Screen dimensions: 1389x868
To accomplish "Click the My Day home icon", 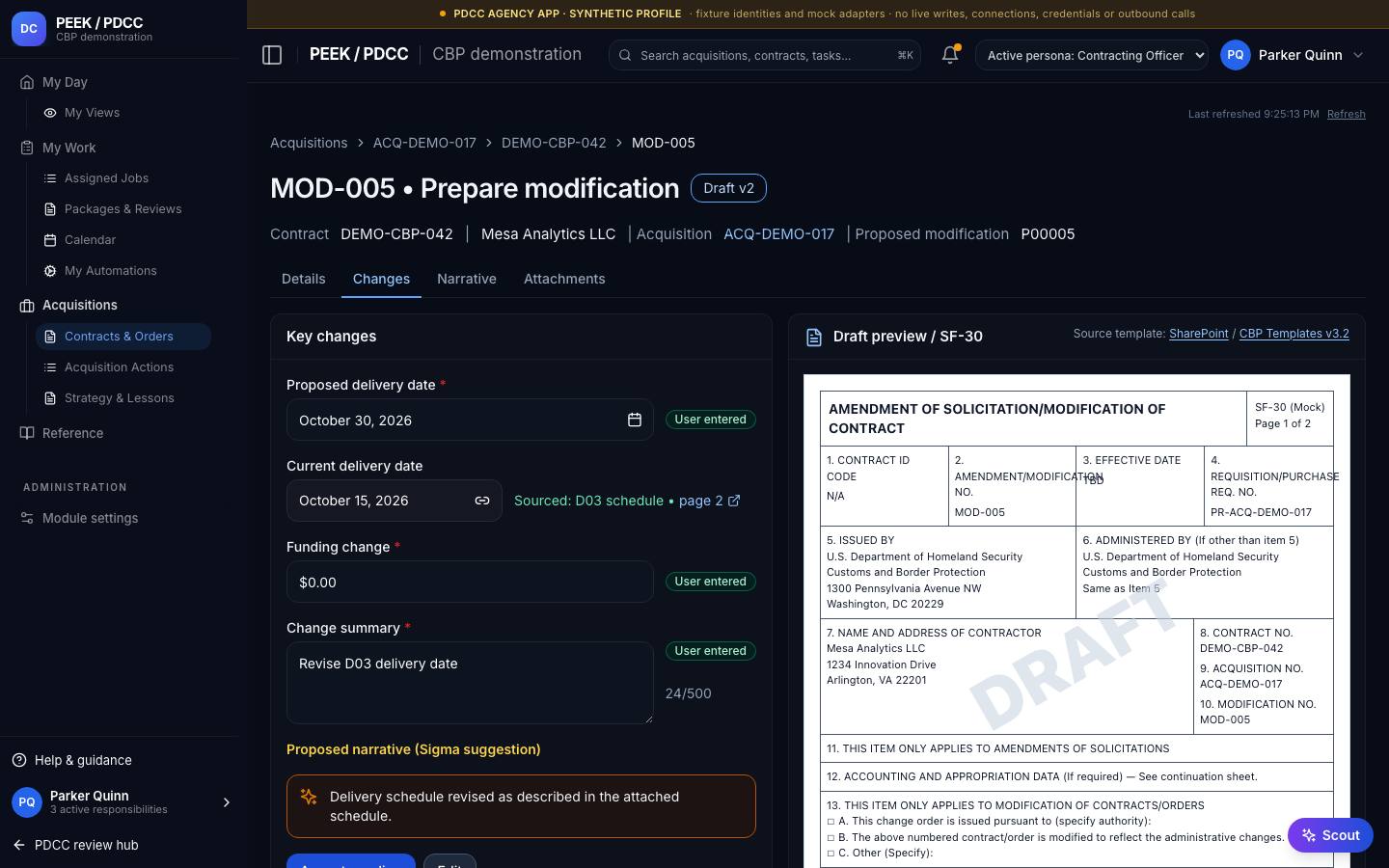I will pyautogui.click(x=27, y=82).
